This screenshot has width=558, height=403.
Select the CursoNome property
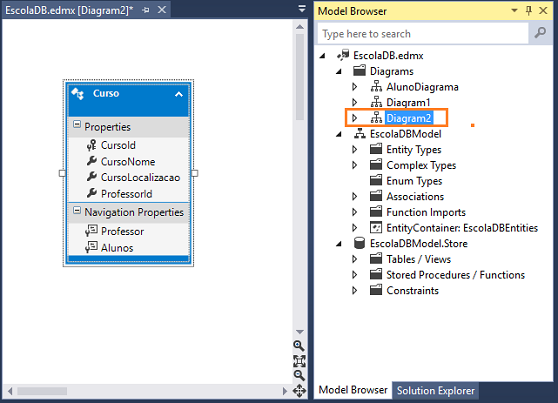[x=128, y=162]
